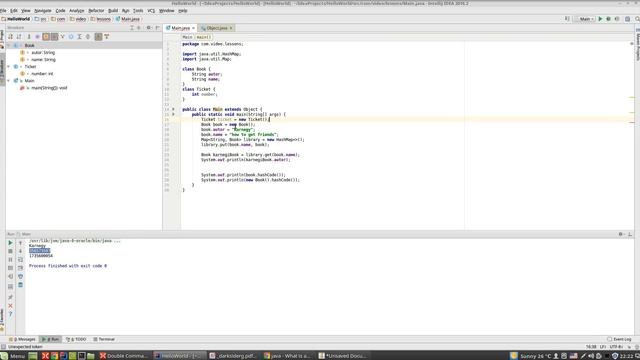This screenshot has height=360, width=640.
Task: Collapse the Main class node in the Structure tree
Action: pos(9,81)
